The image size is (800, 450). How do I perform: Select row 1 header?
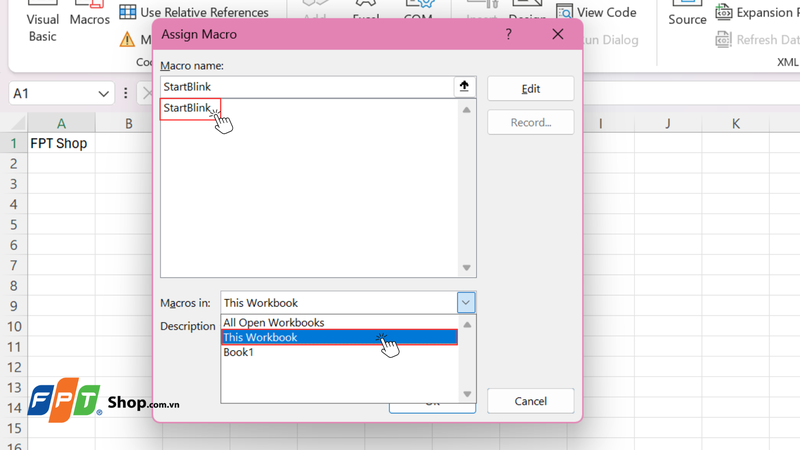click(x=14, y=143)
